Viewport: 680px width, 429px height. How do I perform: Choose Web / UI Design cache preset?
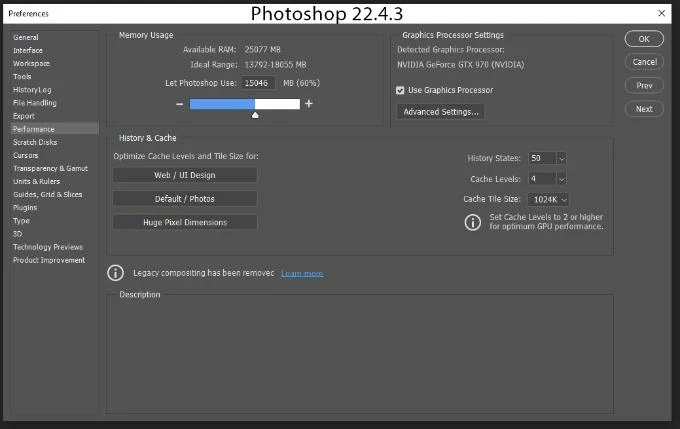(x=185, y=175)
